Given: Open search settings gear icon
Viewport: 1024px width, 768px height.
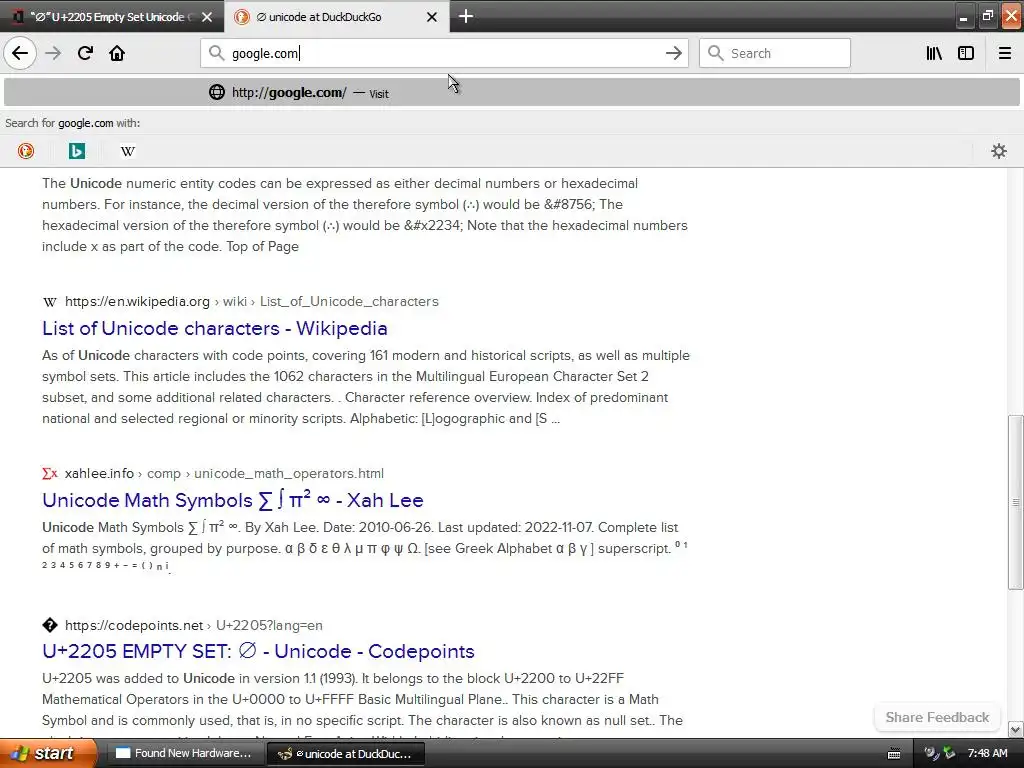Looking at the screenshot, I should click(999, 151).
